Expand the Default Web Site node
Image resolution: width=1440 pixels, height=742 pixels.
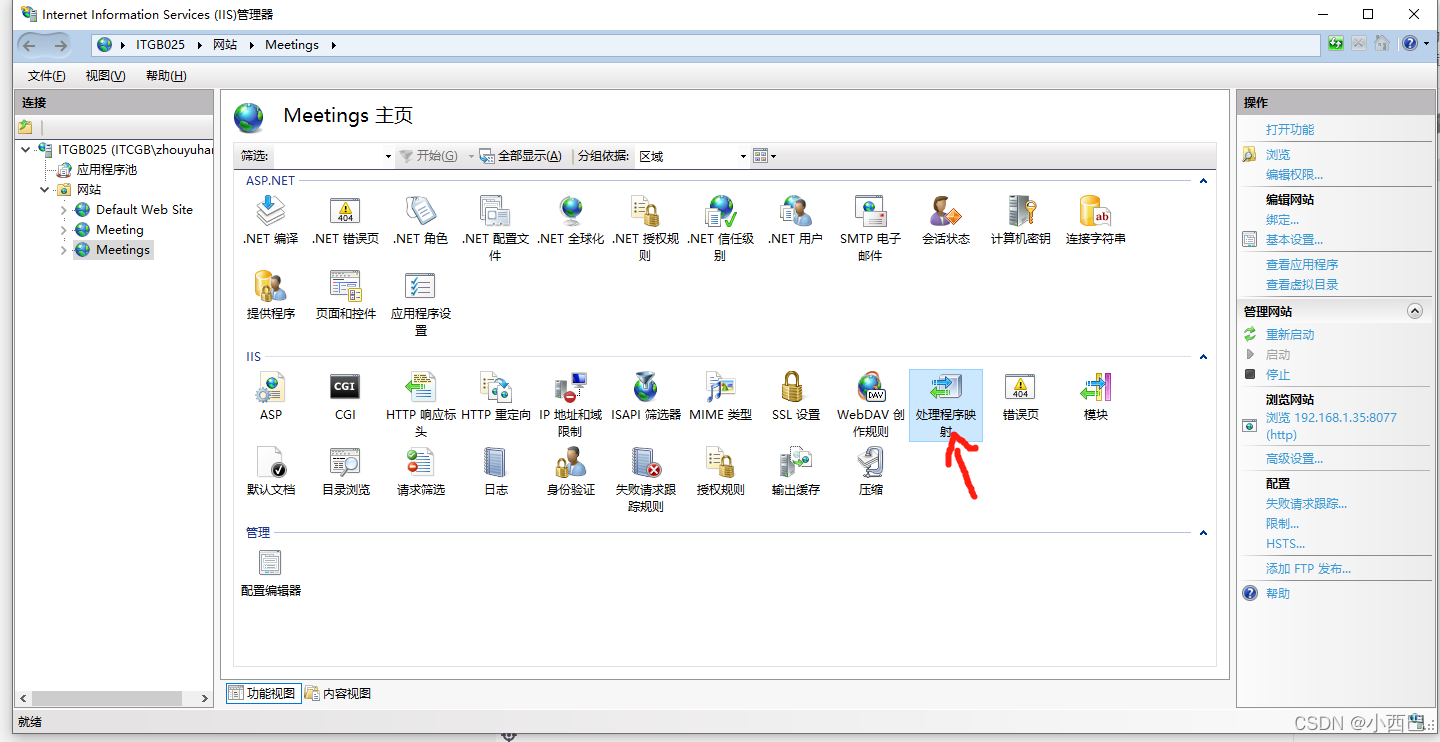point(64,210)
